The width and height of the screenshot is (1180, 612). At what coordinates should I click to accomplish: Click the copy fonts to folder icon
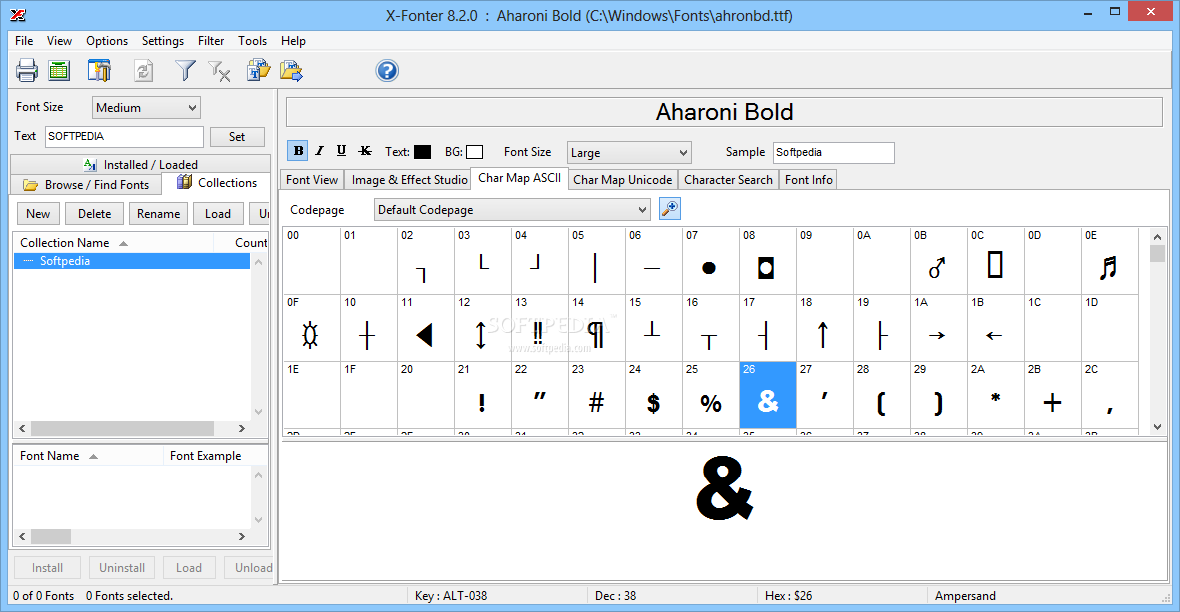click(258, 71)
